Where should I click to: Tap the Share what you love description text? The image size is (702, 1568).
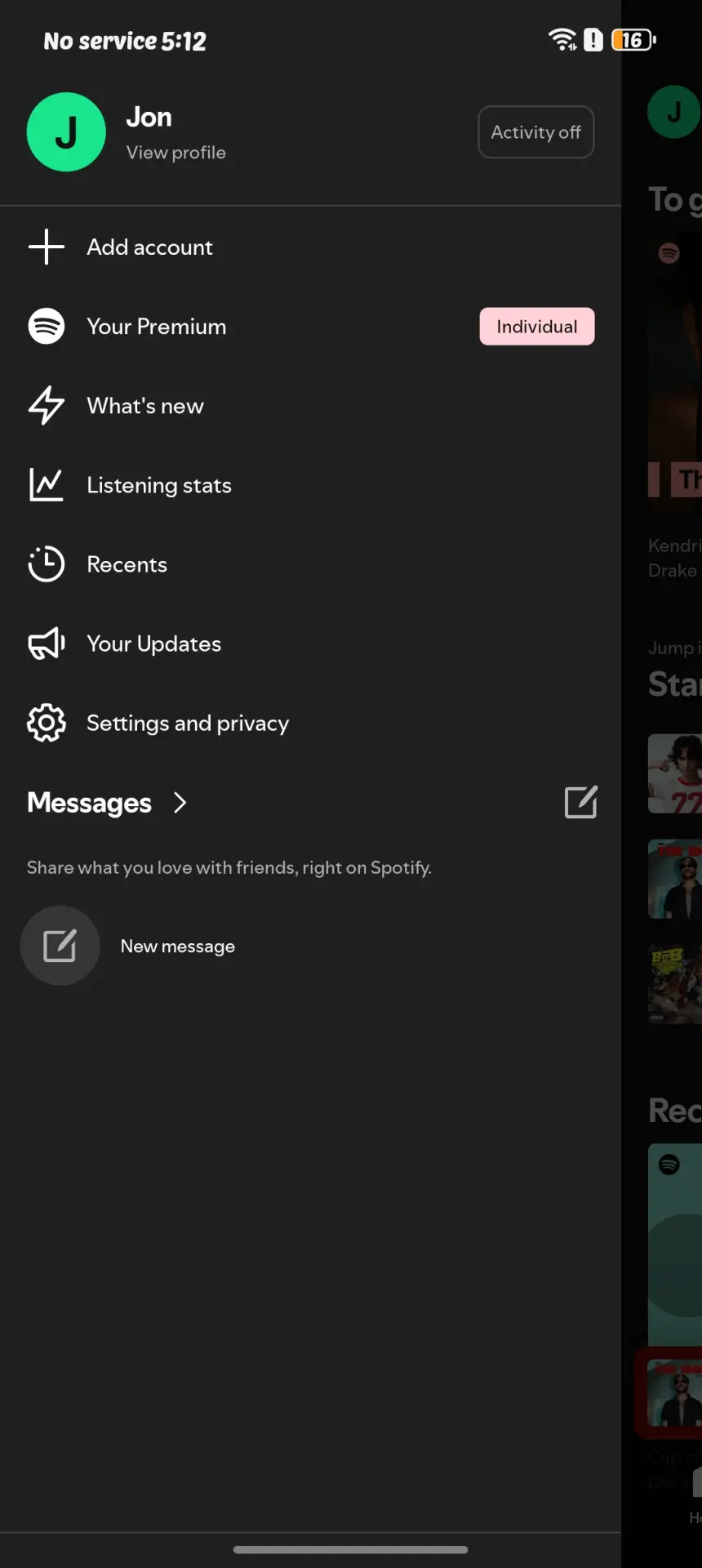[x=229, y=867]
